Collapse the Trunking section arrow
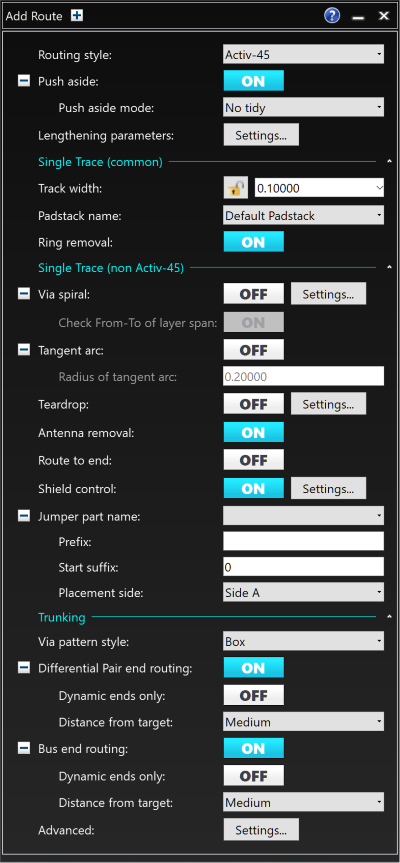 pos(390,617)
